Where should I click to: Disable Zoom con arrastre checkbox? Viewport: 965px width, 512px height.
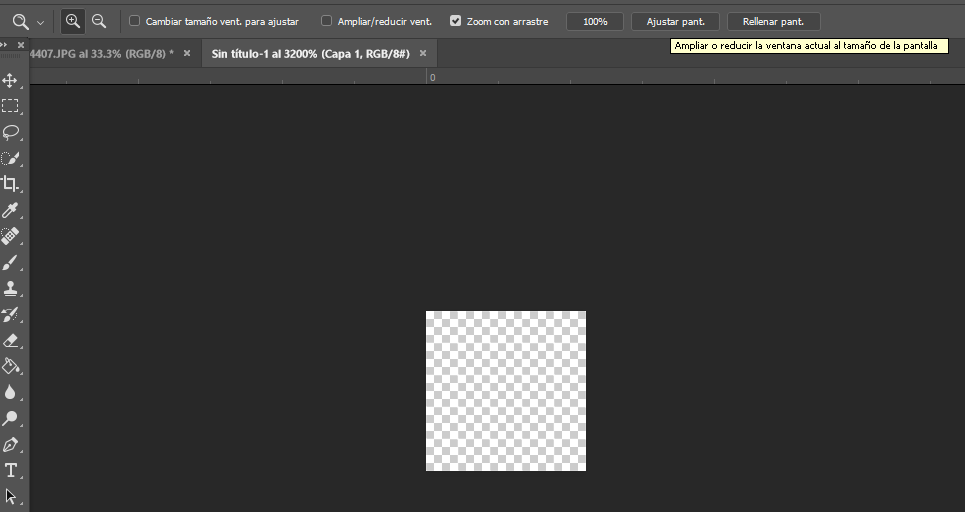(x=456, y=21)
